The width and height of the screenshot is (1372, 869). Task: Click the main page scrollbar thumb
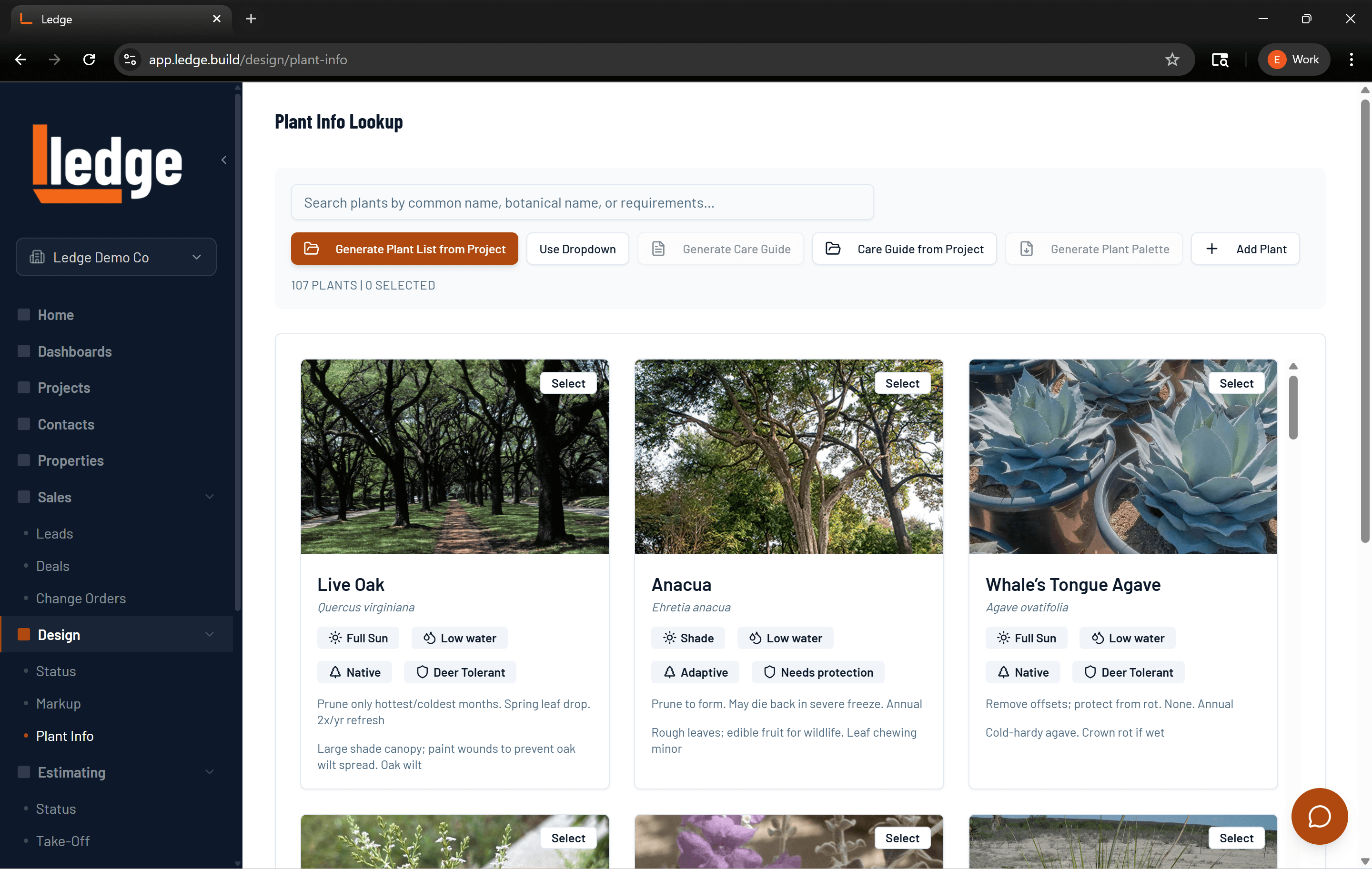tap(1364, 322)
